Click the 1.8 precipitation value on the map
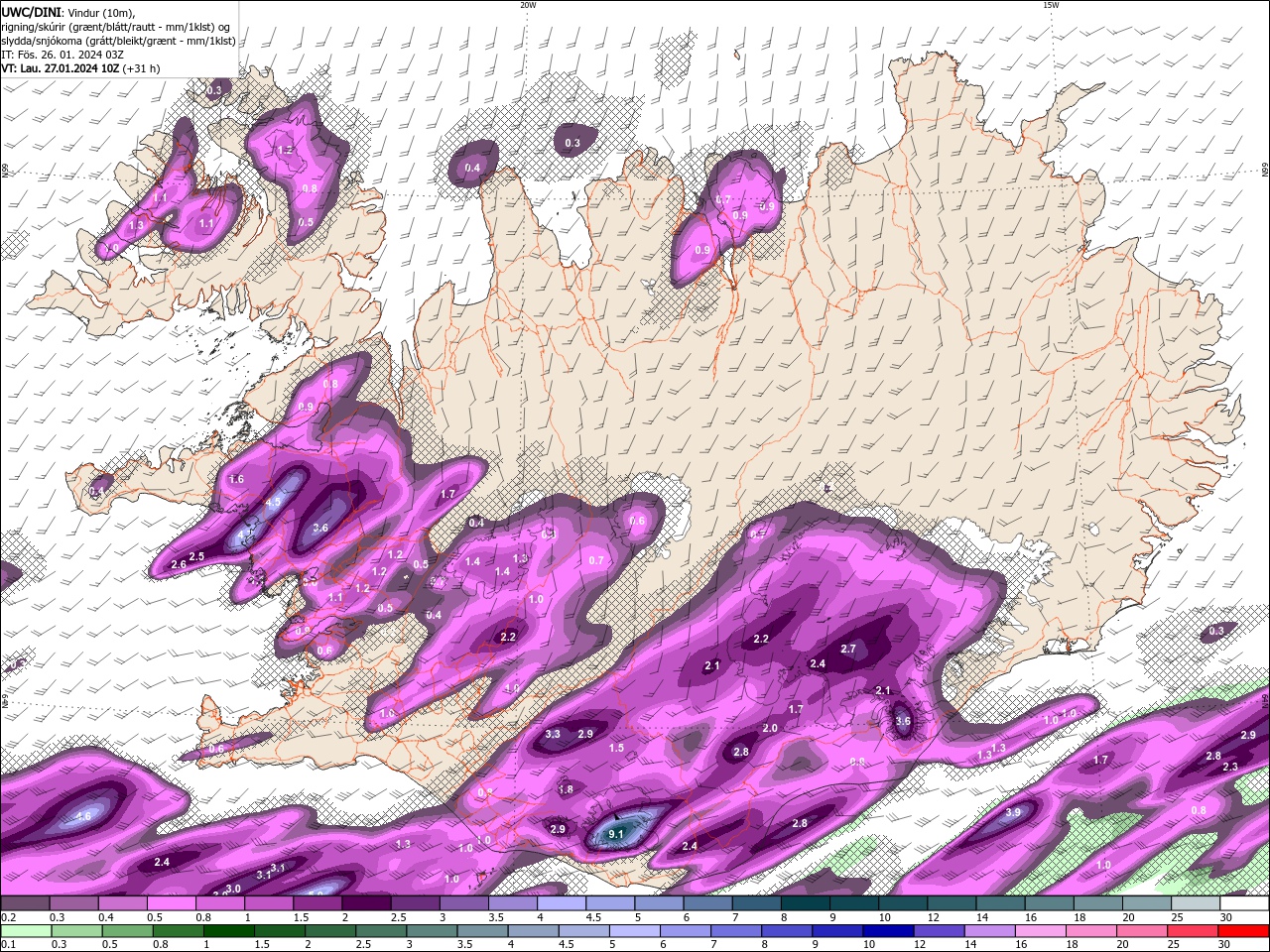Screen dimensions: 1270x952 pyautogui.click(x=566, y=789)
